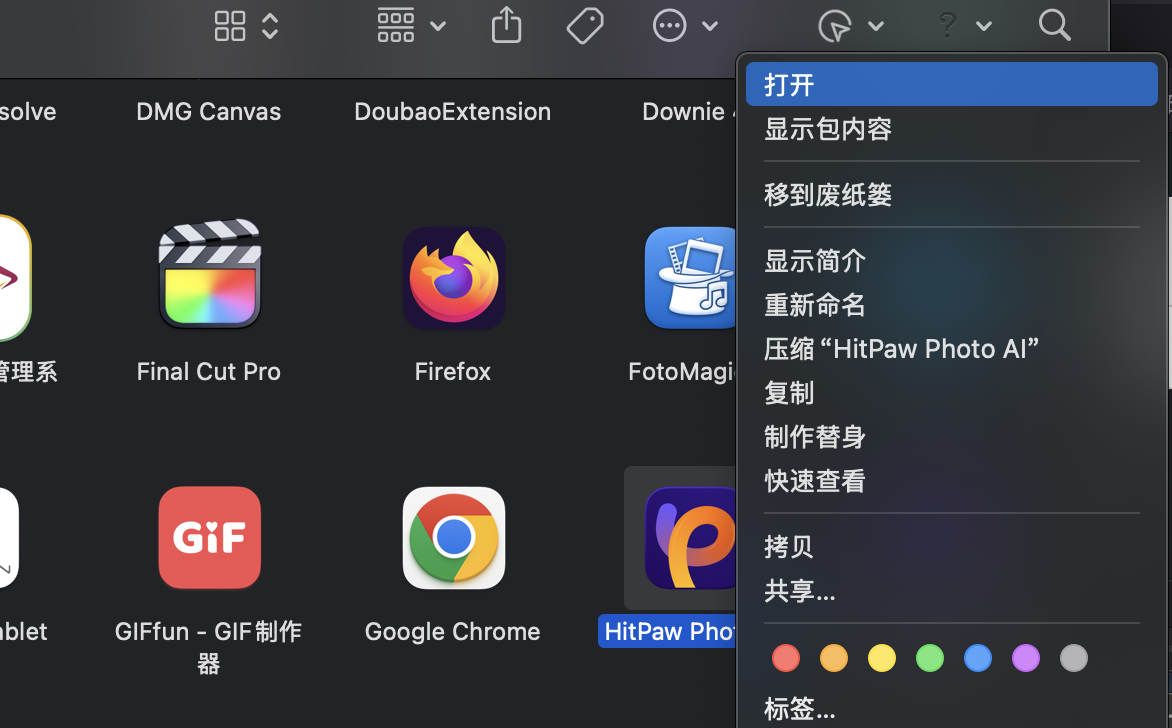The image size is (1172, 728).
Task: Open the question mark help dropdown
Action: click(x=964, y=25)
